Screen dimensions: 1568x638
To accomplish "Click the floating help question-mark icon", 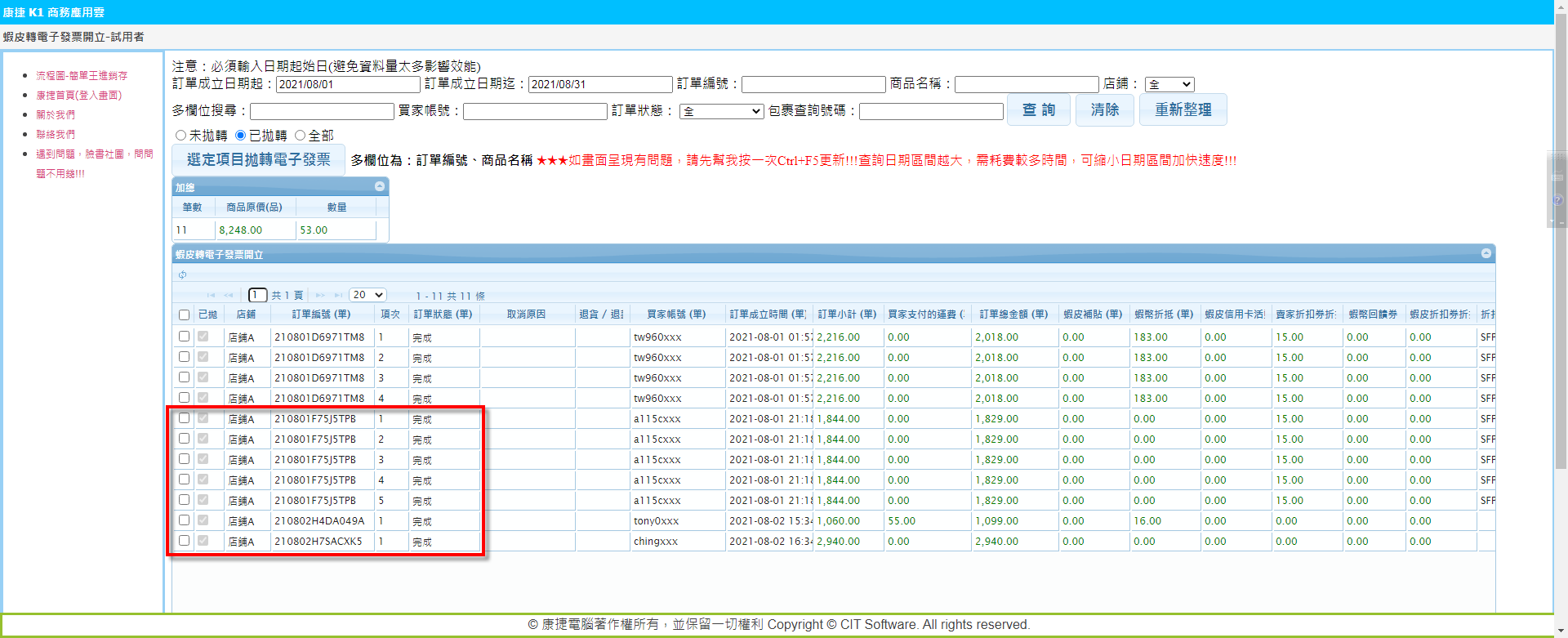I will (x=1558, y=200).
